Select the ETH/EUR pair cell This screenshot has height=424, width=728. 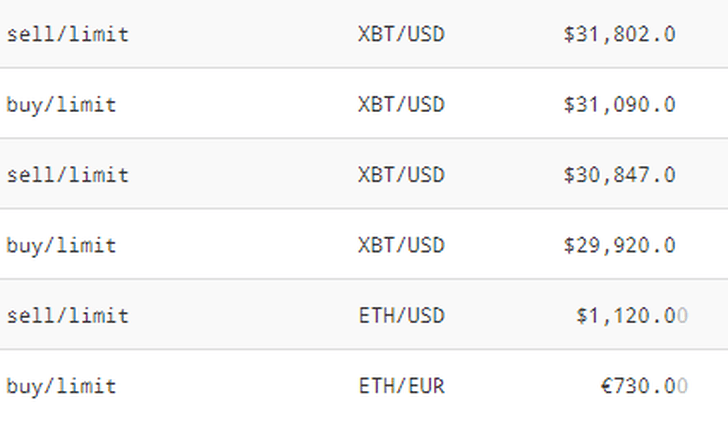pyautogui.click(x=402, y=386)
